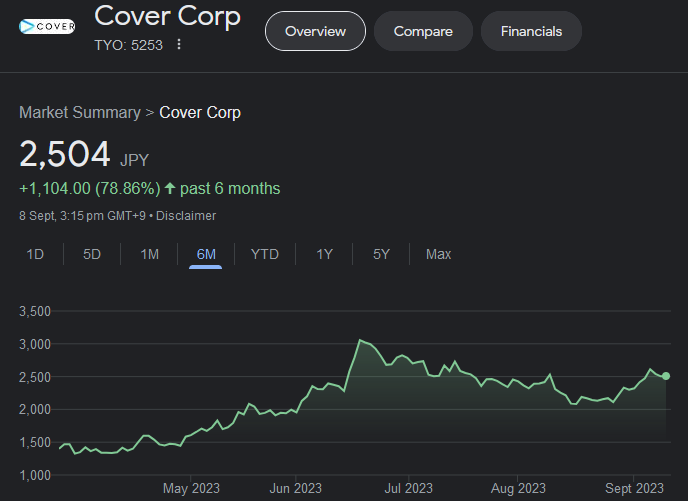Viewport: 688px width, 501px height.
Task: Click the Cover Corp breadcrumb text
Action: click(x=200, y=112)
